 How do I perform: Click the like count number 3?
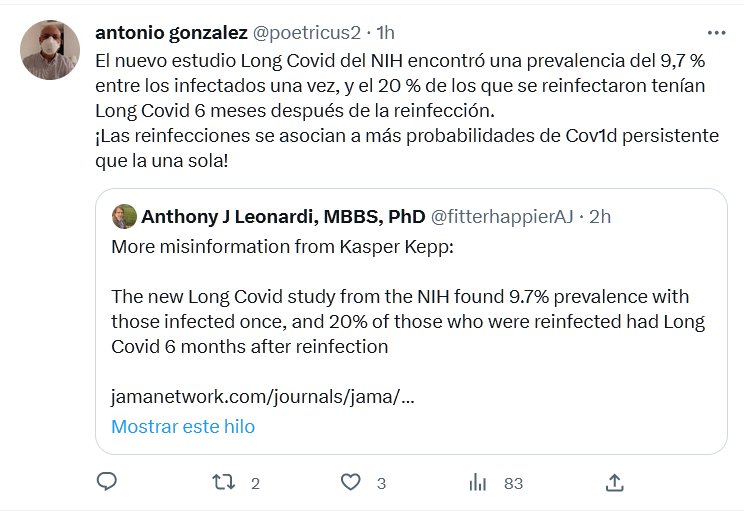381,484
